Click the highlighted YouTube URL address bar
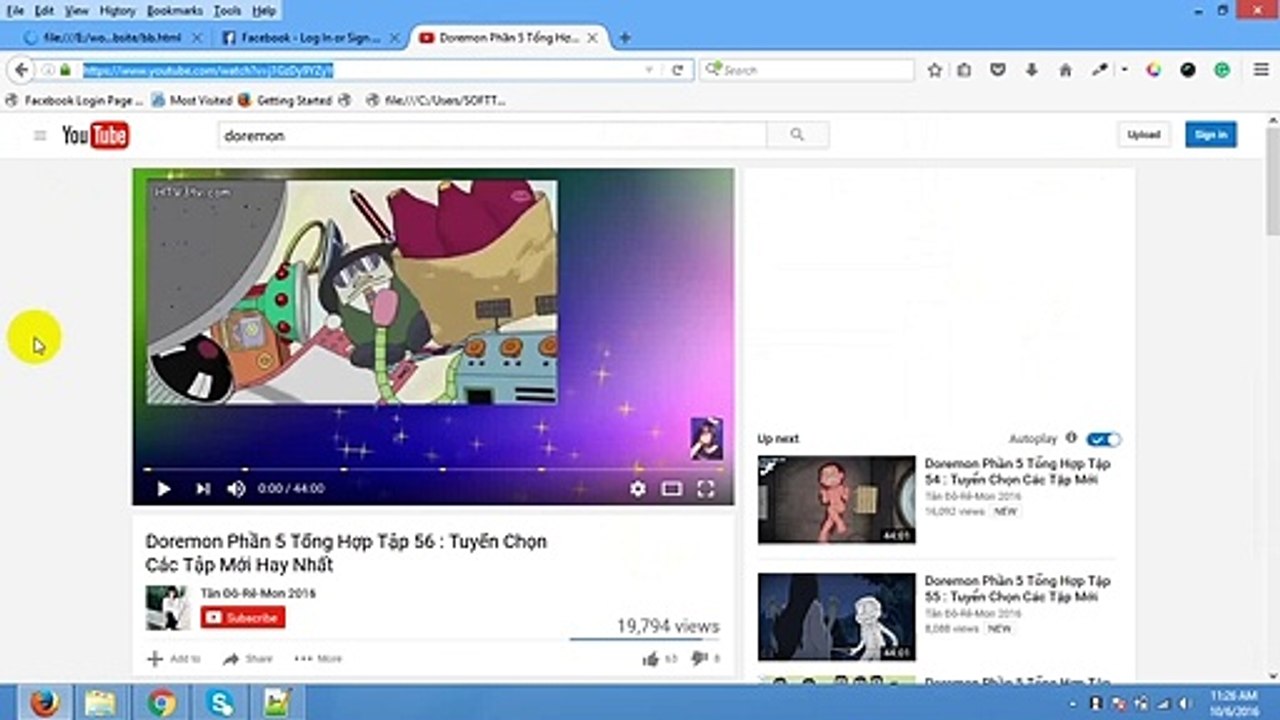The height and width of the screenshot is (720, 1280). click(x=360, y=70)
